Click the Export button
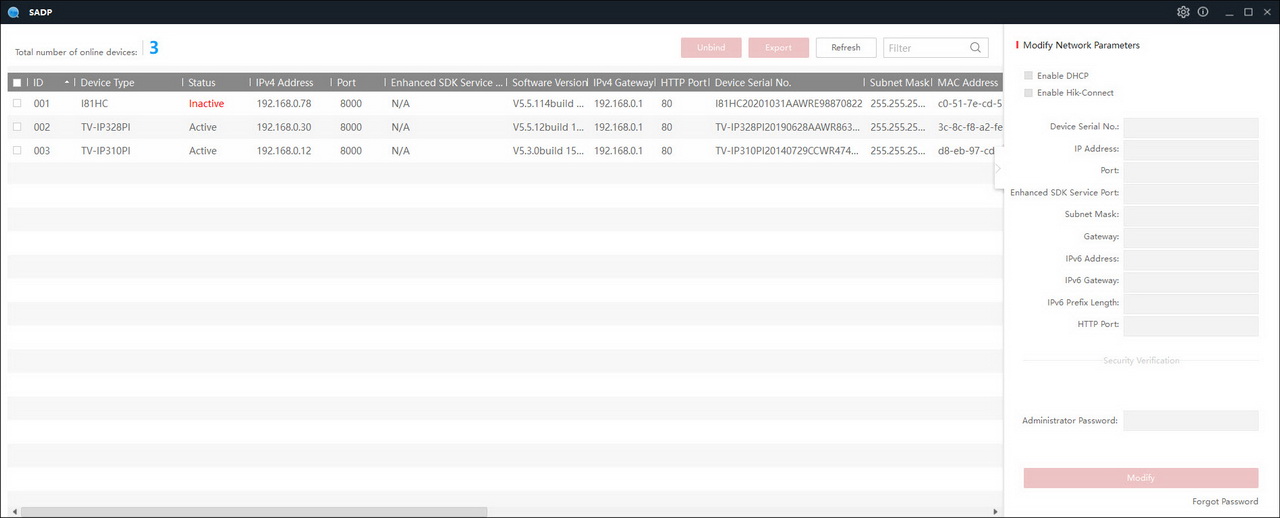The image size is (1280, 518). 778,47
